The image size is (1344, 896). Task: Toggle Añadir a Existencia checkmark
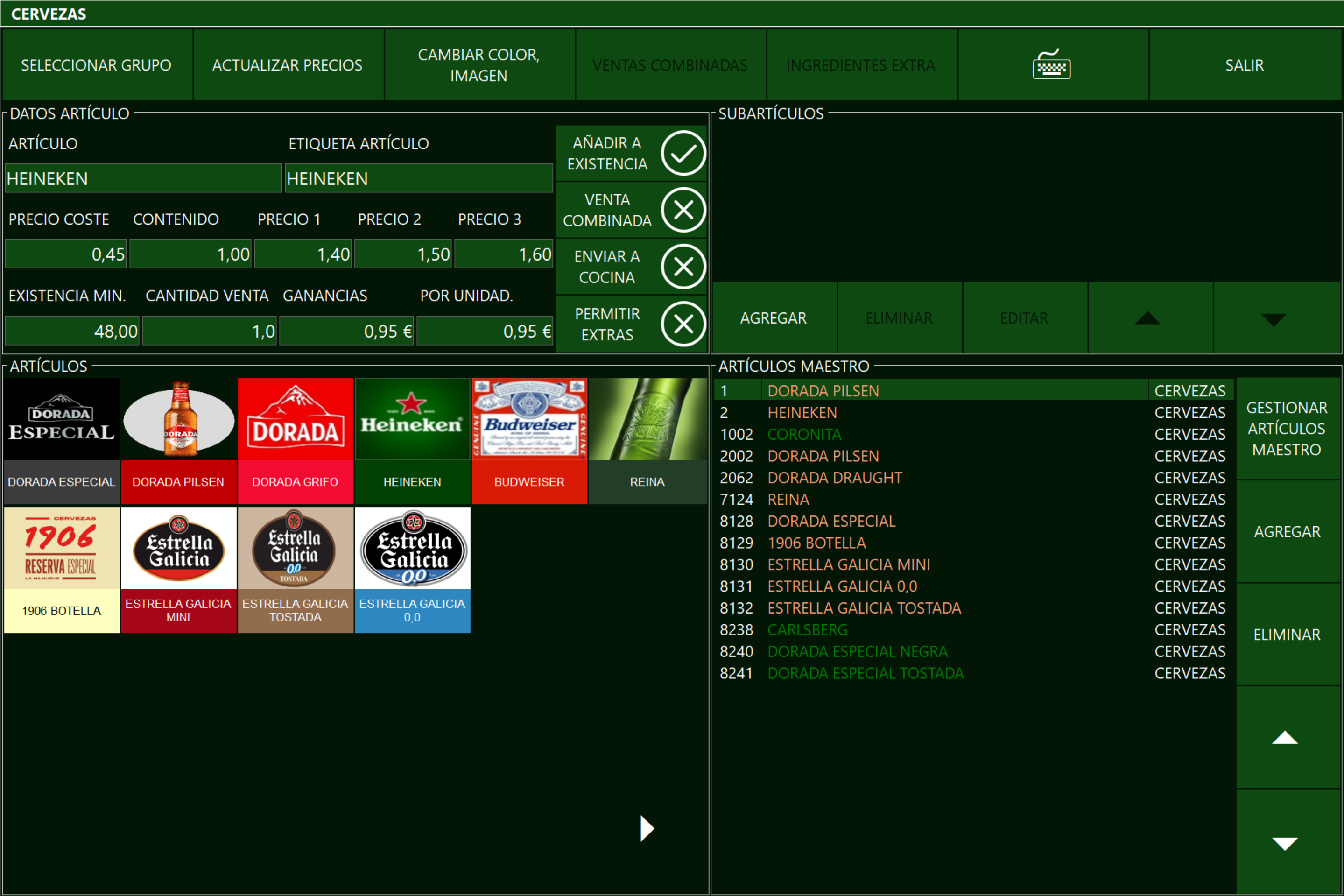(x=683, y=153)
